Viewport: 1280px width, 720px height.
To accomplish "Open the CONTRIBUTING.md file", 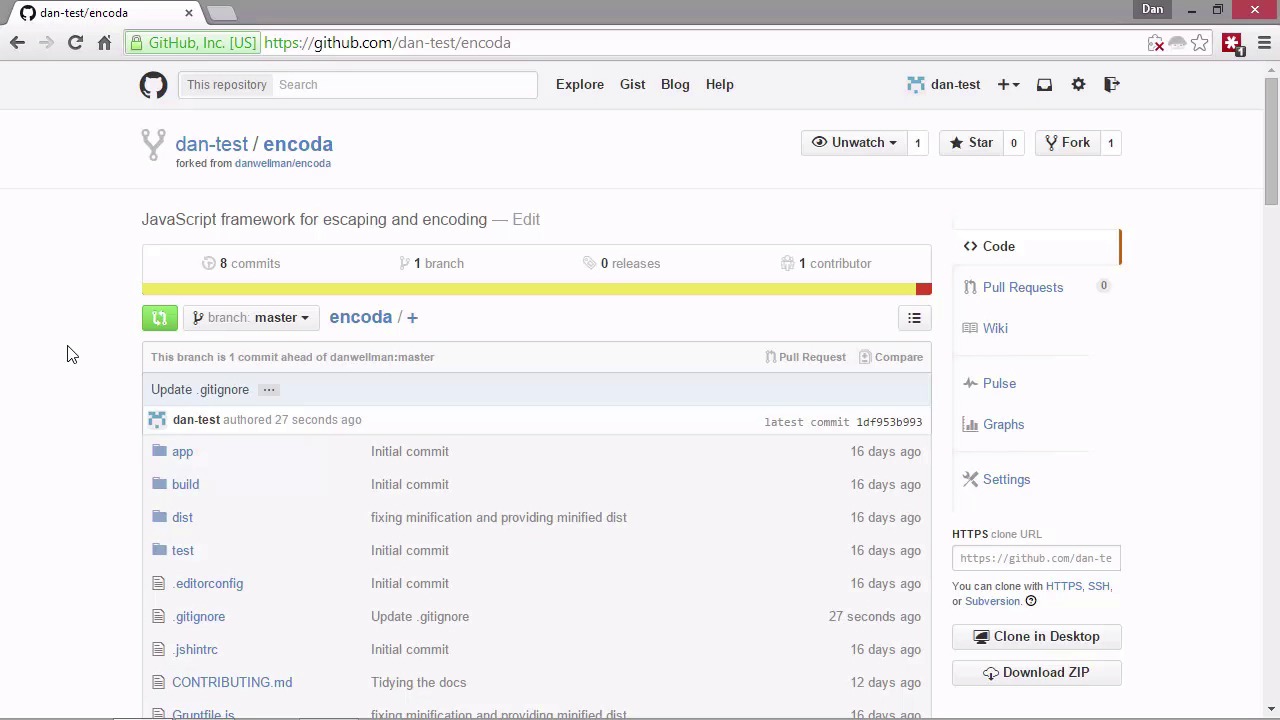I will point(232,683).
